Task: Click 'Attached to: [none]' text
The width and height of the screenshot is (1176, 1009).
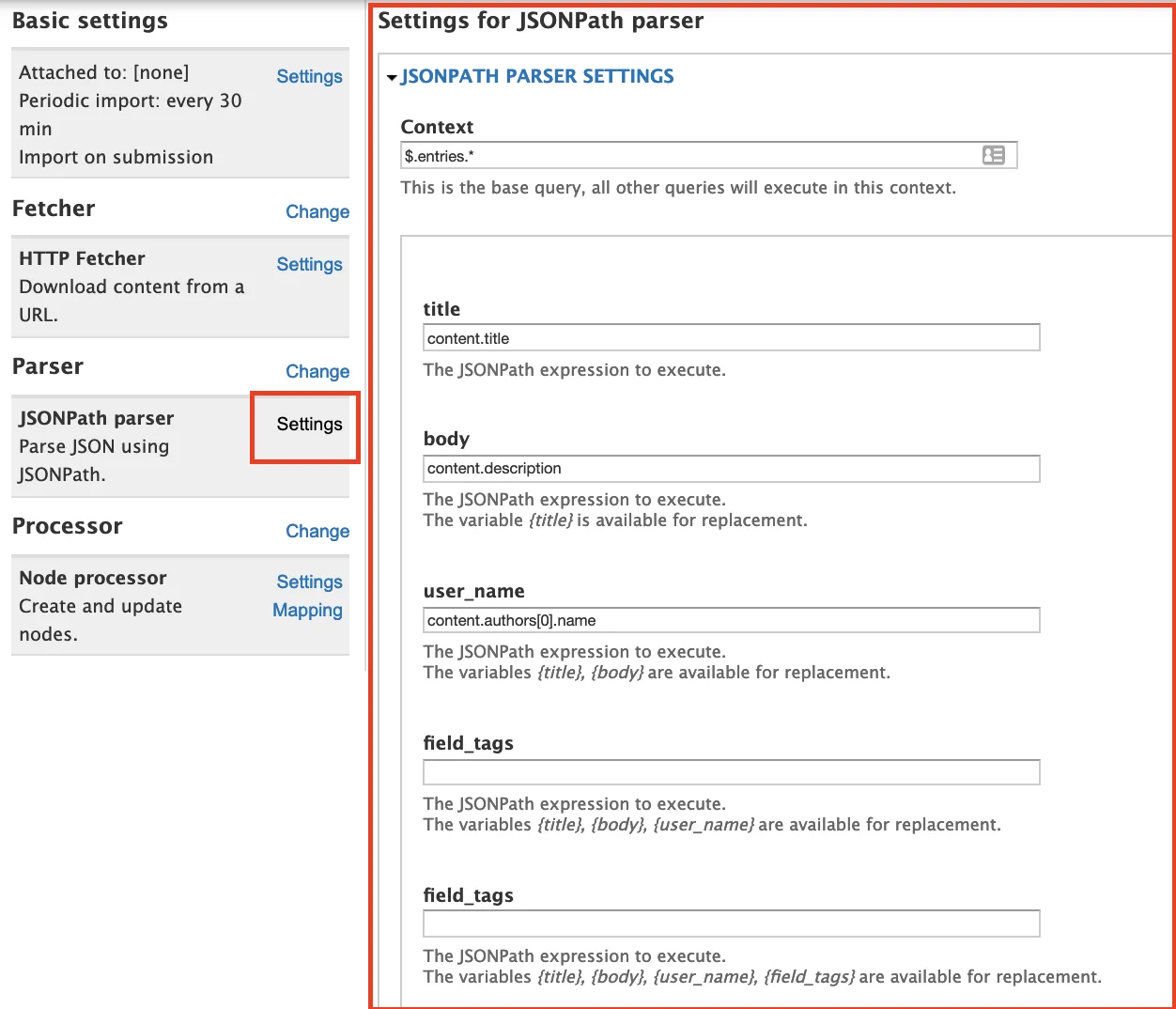Action: click(x=103, y=72)
